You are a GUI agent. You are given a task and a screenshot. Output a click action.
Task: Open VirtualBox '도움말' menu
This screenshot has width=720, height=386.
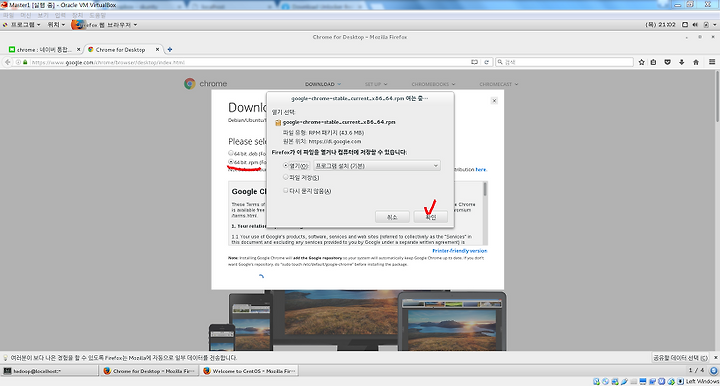pos(98,15)
